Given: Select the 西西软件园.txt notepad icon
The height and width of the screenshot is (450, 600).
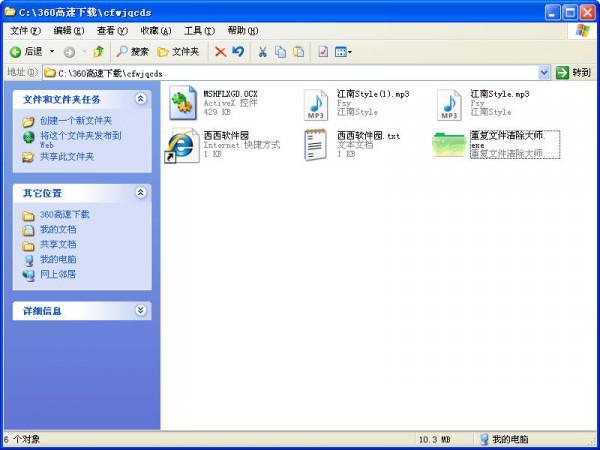Looking at the screenshot, I should (315, 145).
